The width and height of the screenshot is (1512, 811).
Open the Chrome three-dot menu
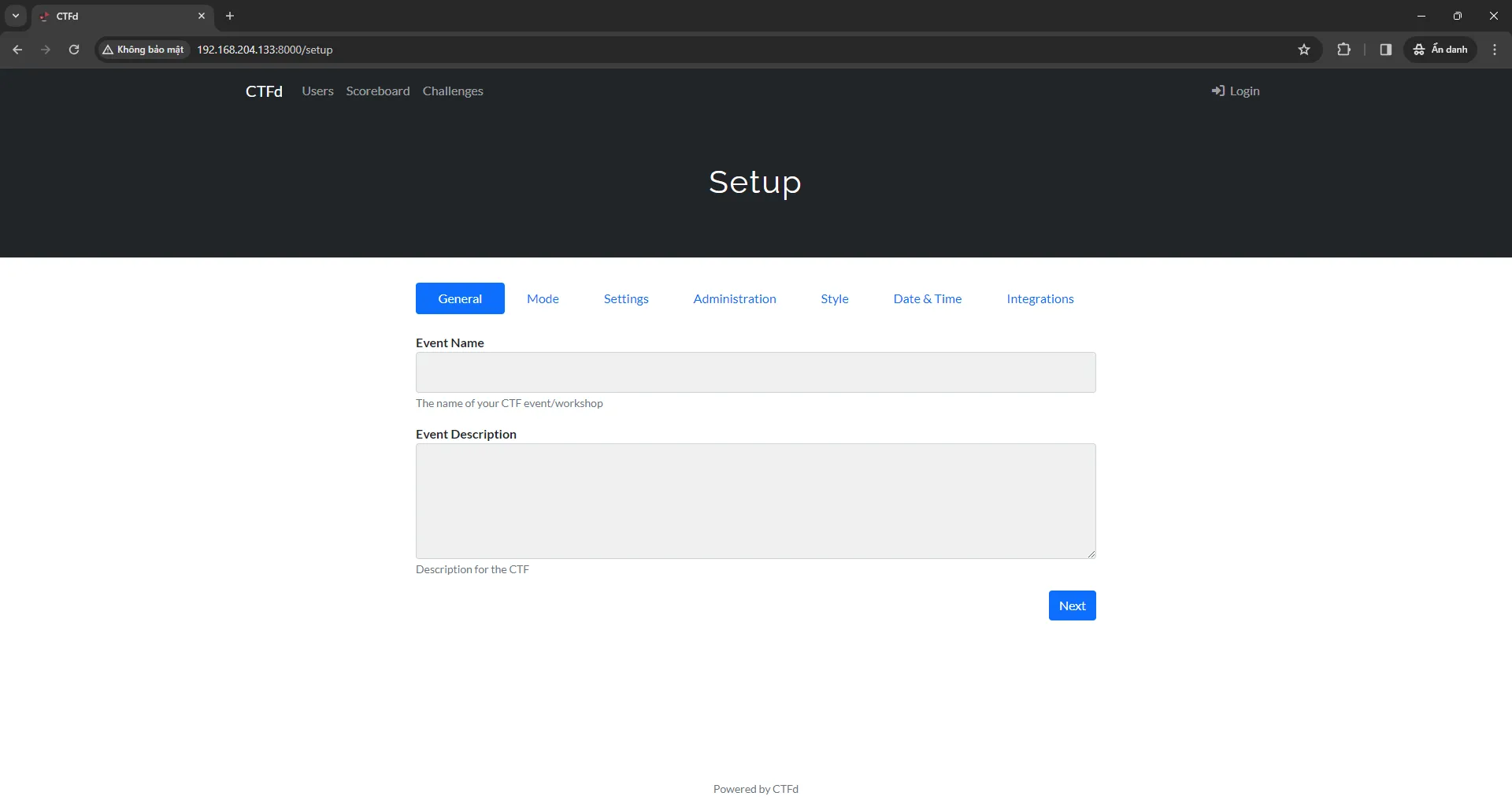1495,50
